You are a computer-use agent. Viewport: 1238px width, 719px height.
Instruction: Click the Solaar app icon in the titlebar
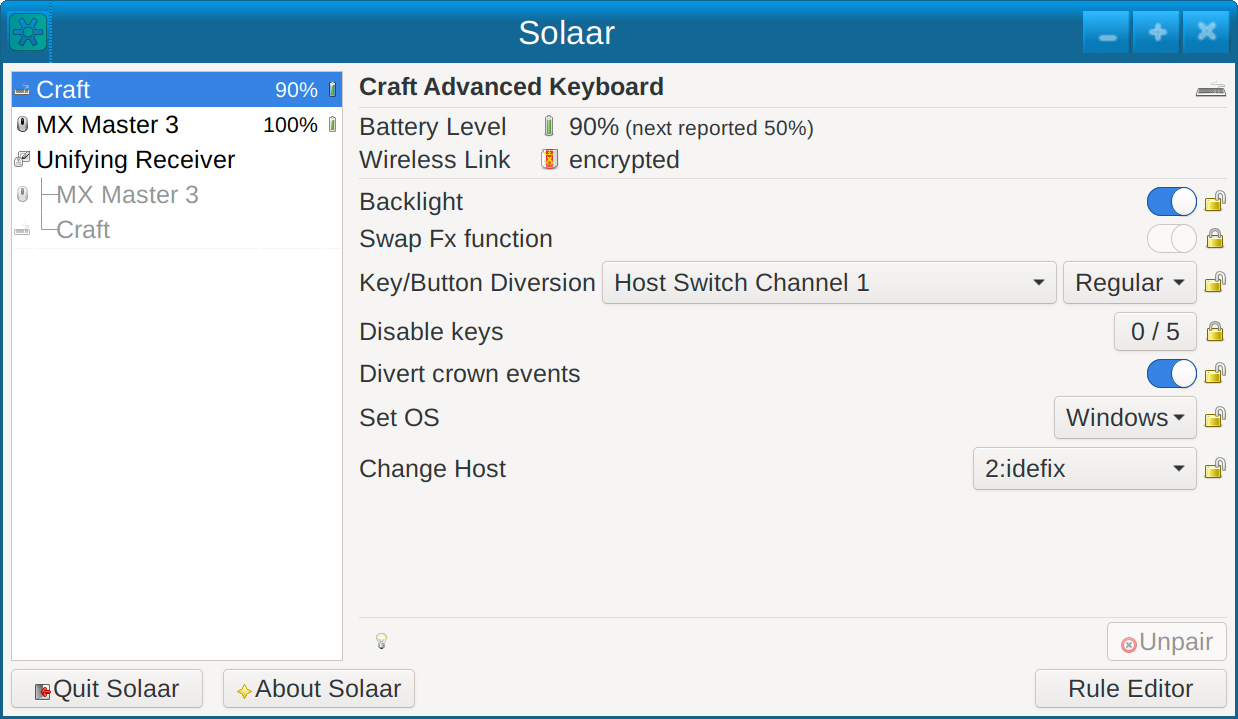coord(26,31)
